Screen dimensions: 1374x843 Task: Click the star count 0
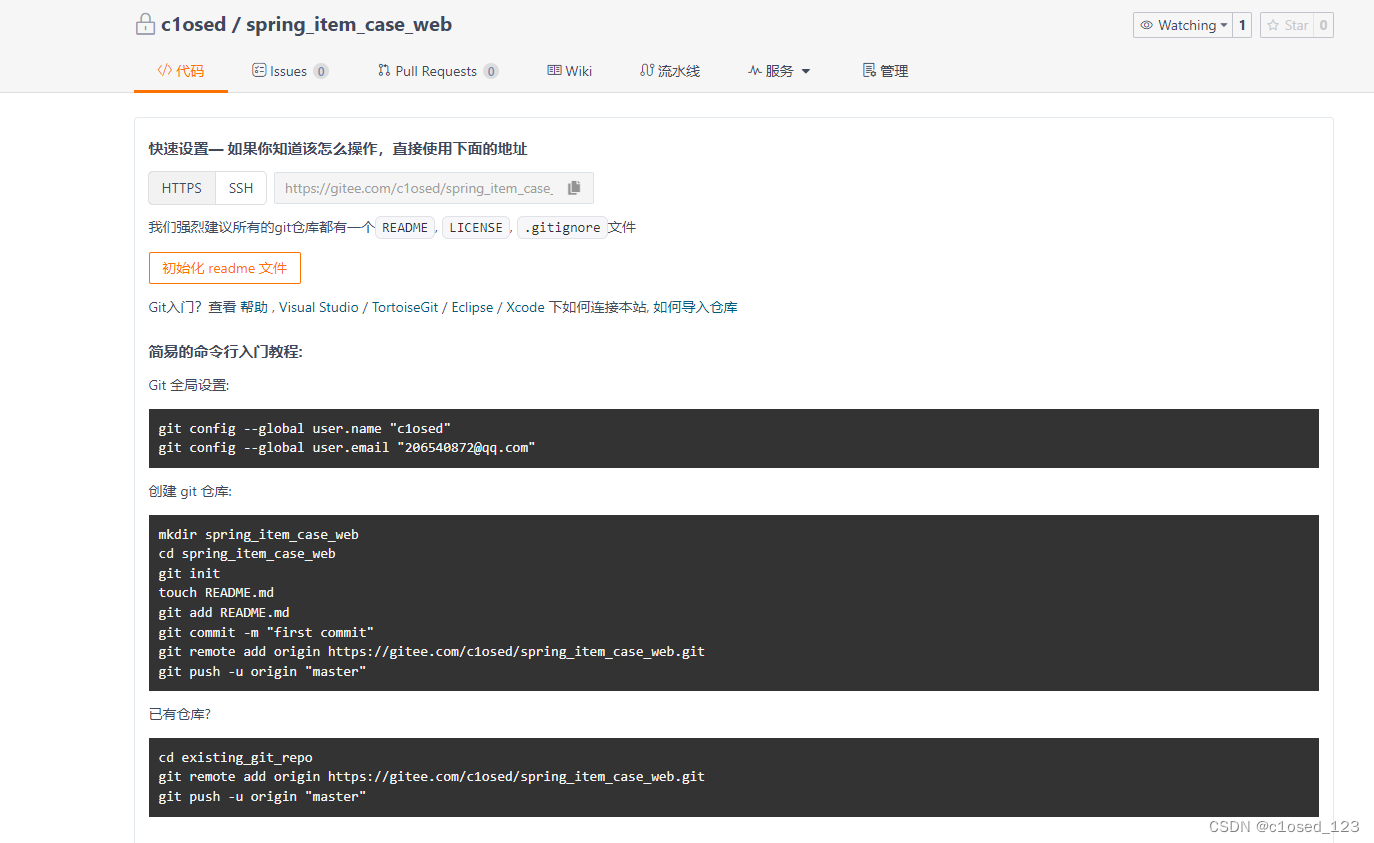[x=1323, y=25]
